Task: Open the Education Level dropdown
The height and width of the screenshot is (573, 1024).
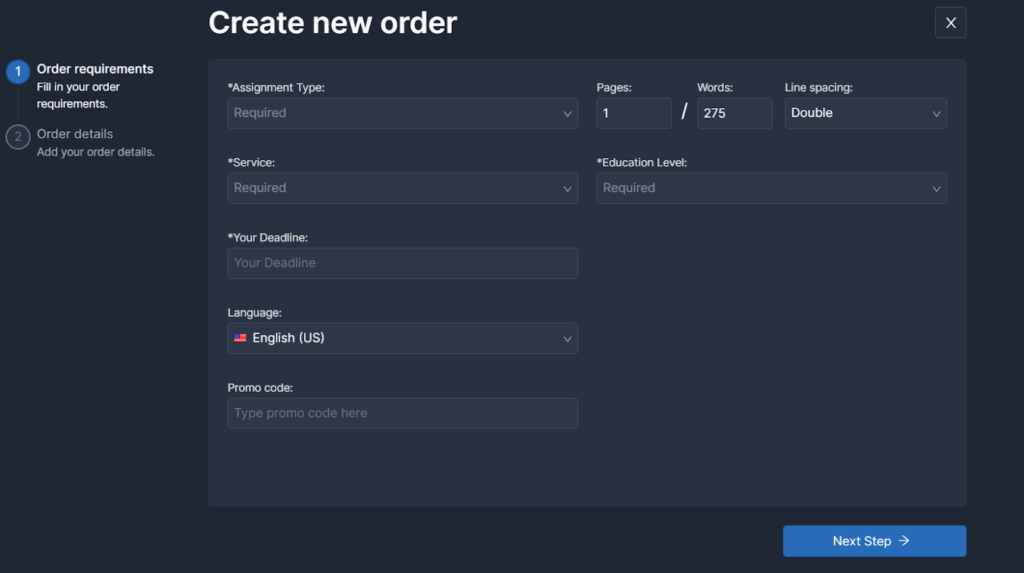Action: (x=771, y=188)
